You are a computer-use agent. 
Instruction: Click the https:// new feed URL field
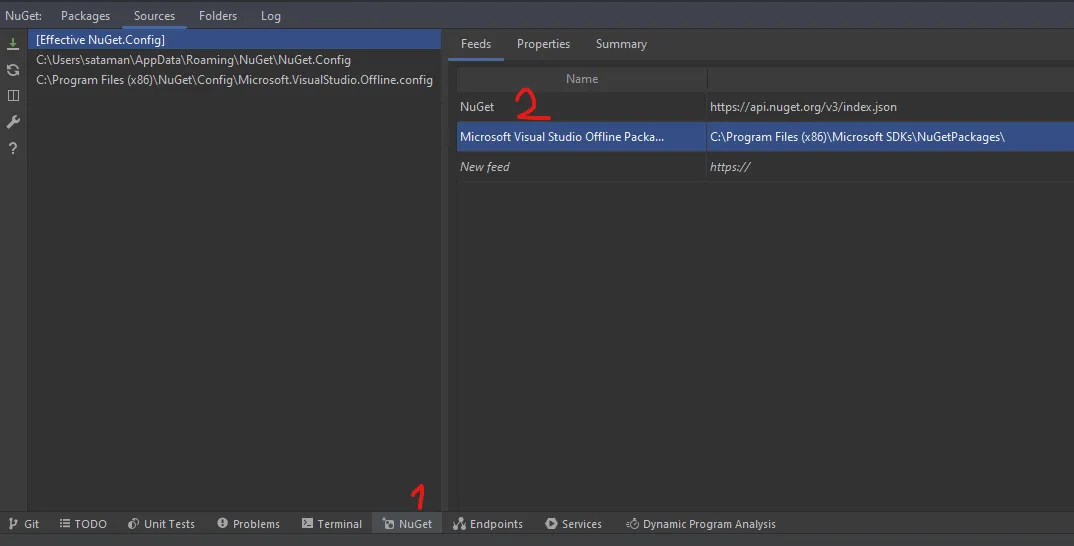(890, 167)
